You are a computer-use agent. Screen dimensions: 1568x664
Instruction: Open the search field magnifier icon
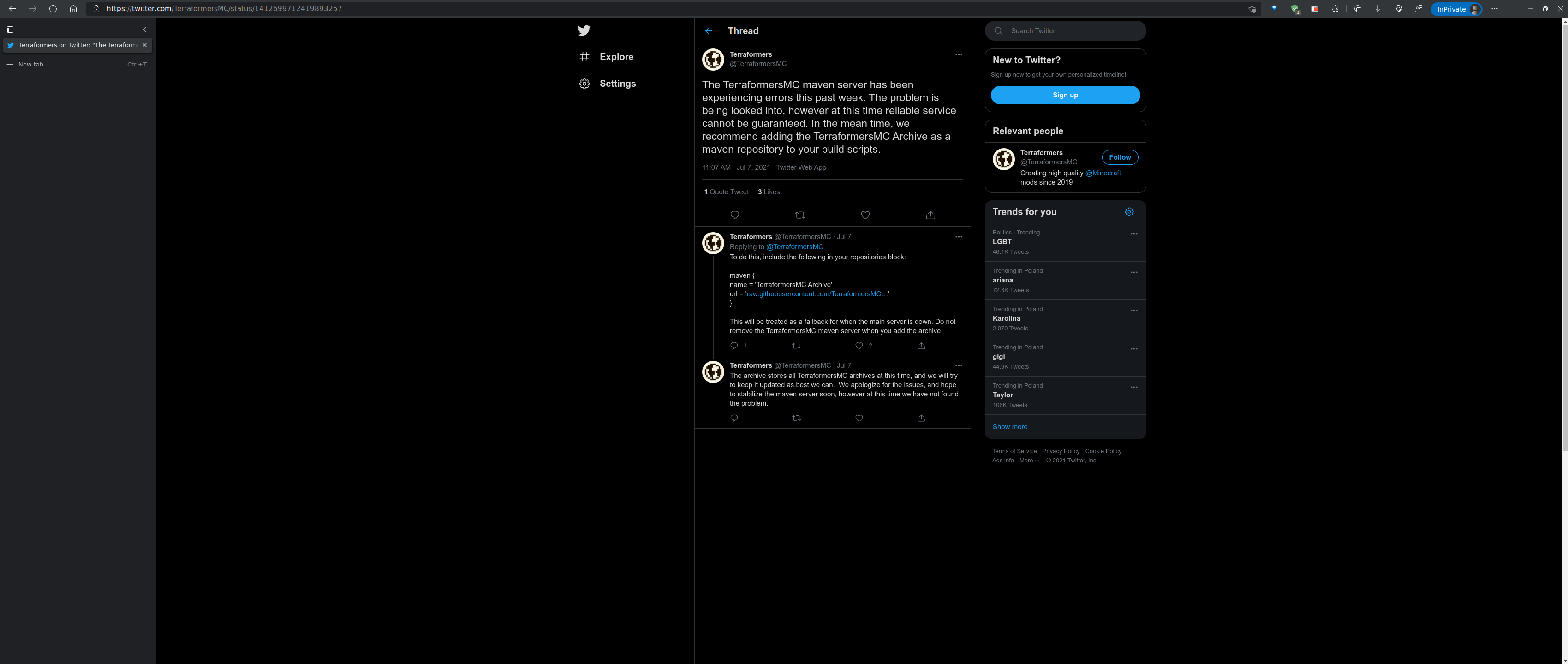click(x=998, y=30)
